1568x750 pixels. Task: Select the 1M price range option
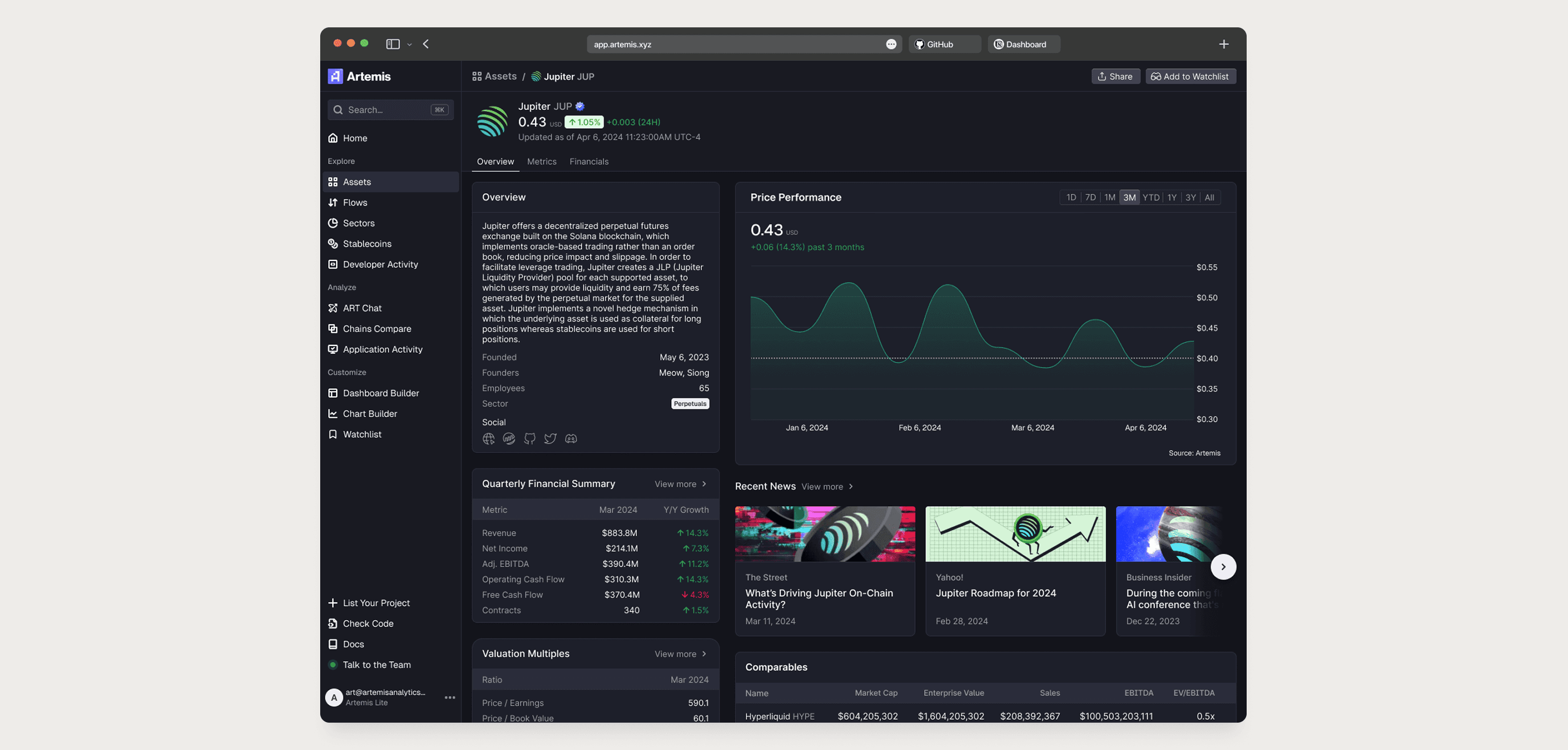coord(1109,197)
